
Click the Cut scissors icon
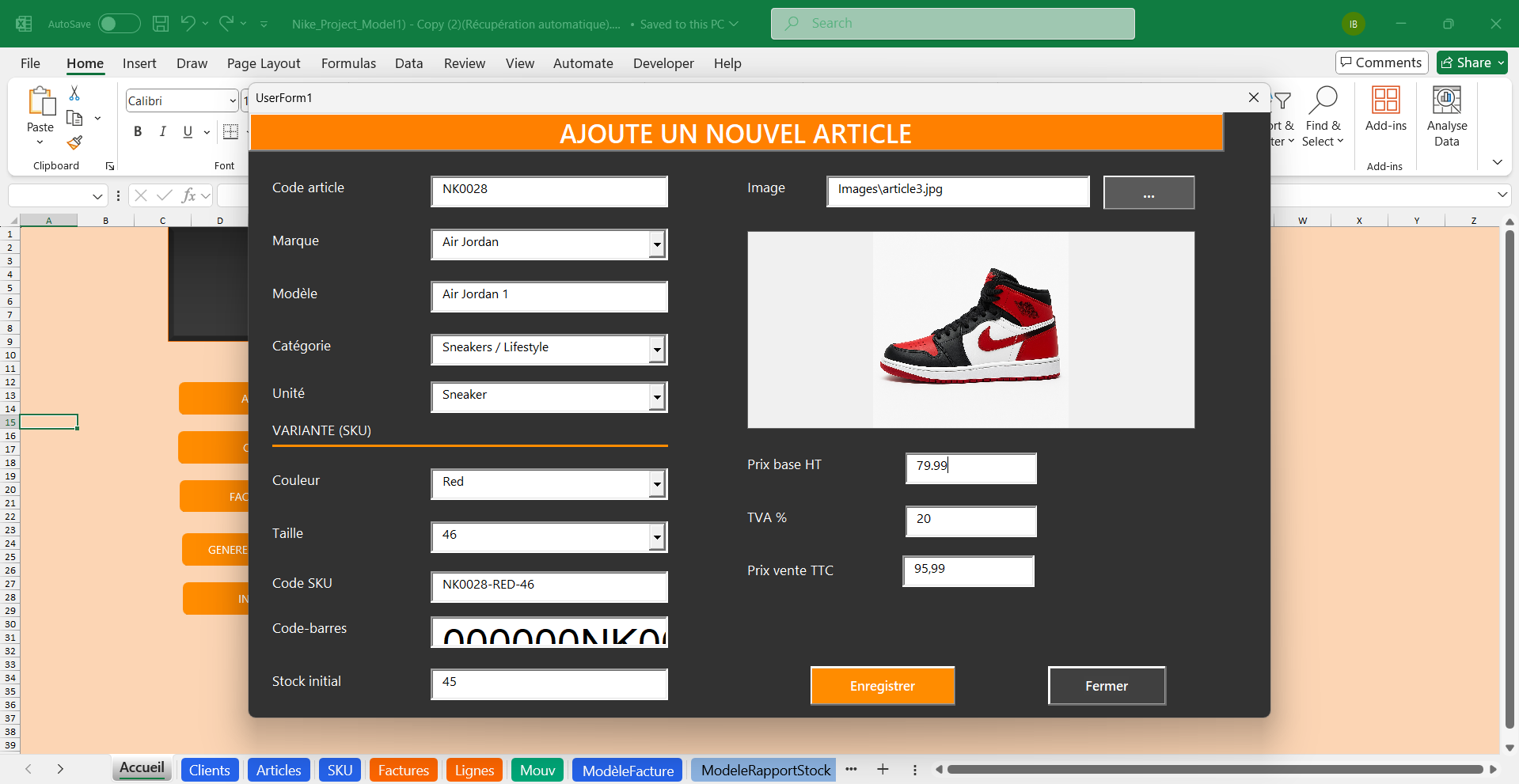[x=74, y=93]
